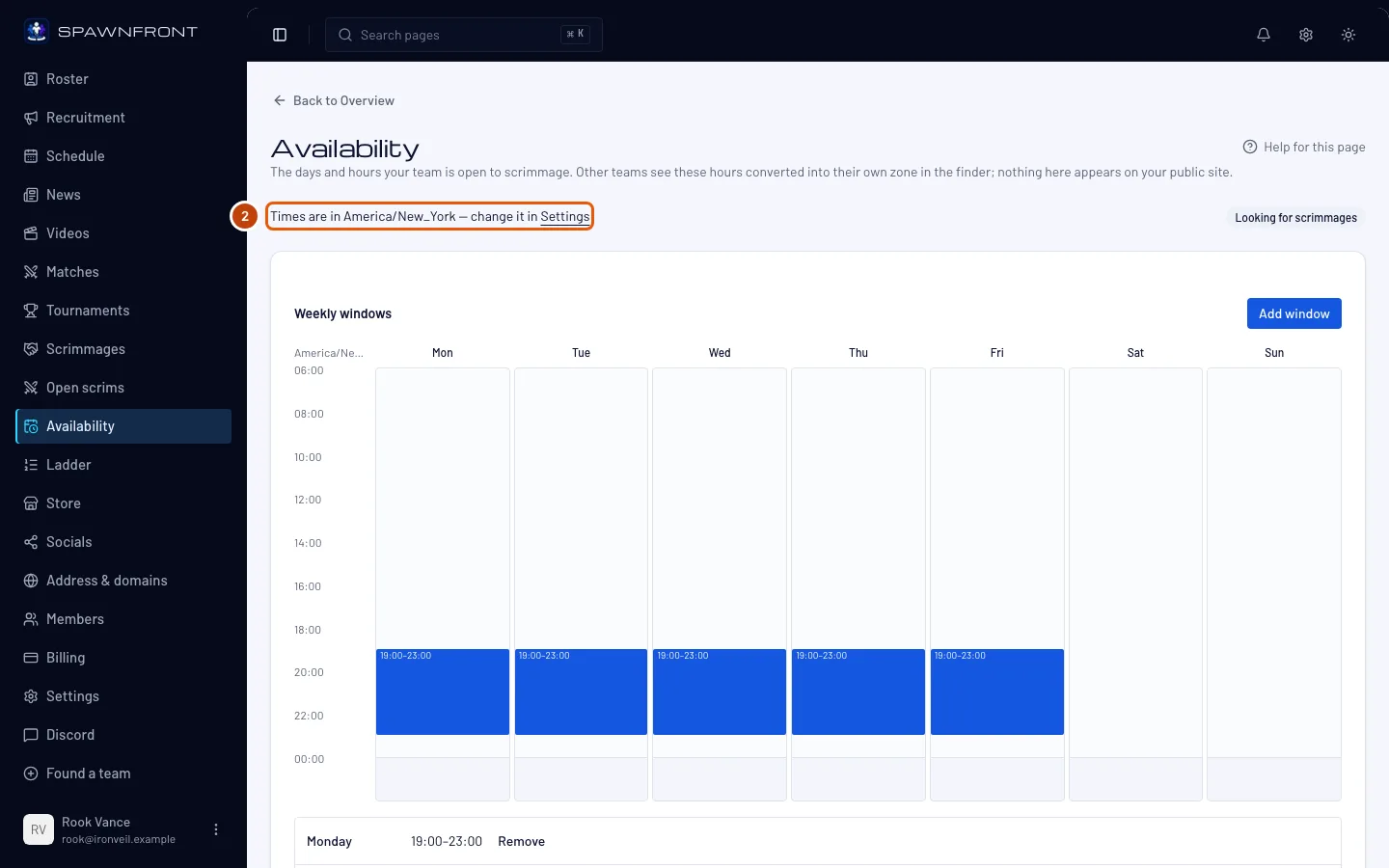Click the Add window button
The width and height of the screenshot is (1389, 868).
[1294, 313]
